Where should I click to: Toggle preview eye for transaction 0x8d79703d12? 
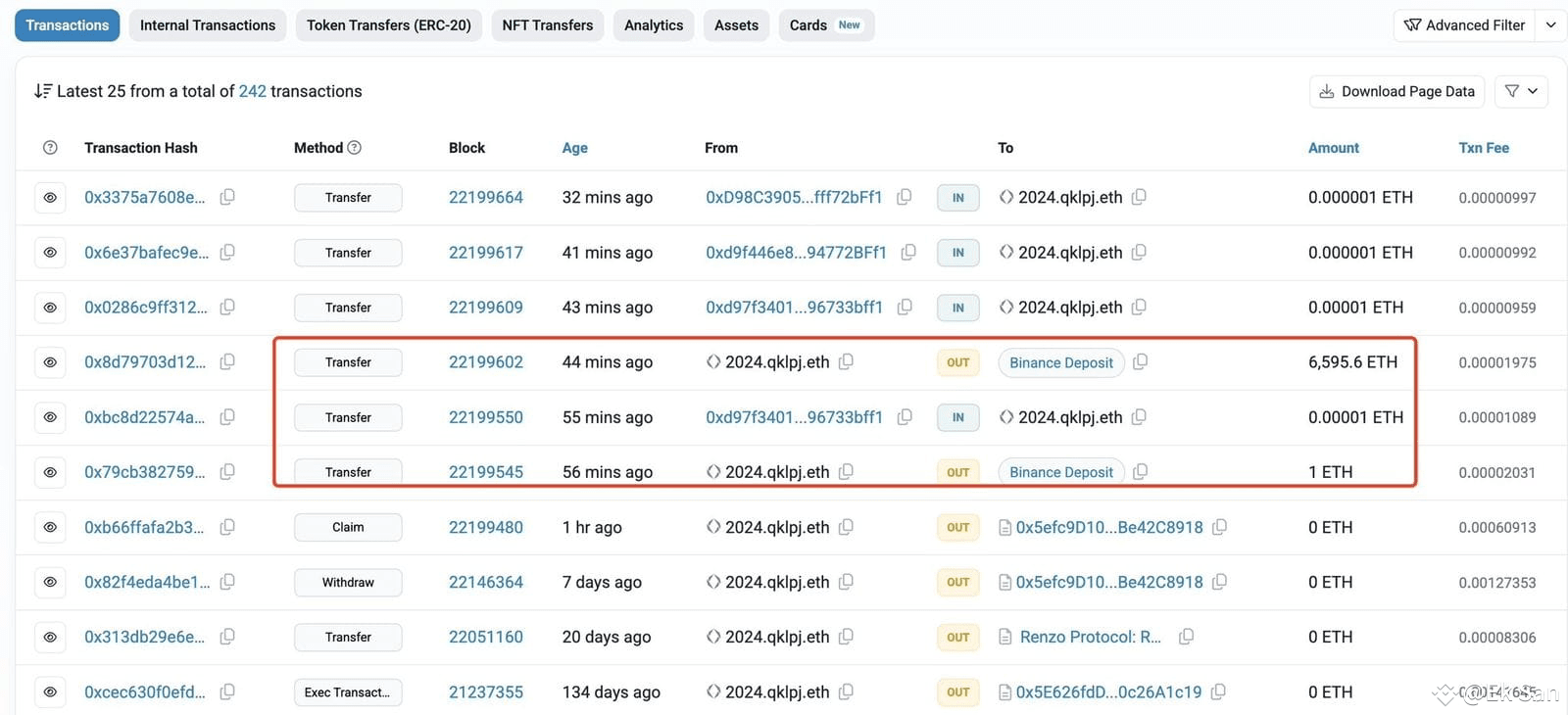[x=50, y=362]
